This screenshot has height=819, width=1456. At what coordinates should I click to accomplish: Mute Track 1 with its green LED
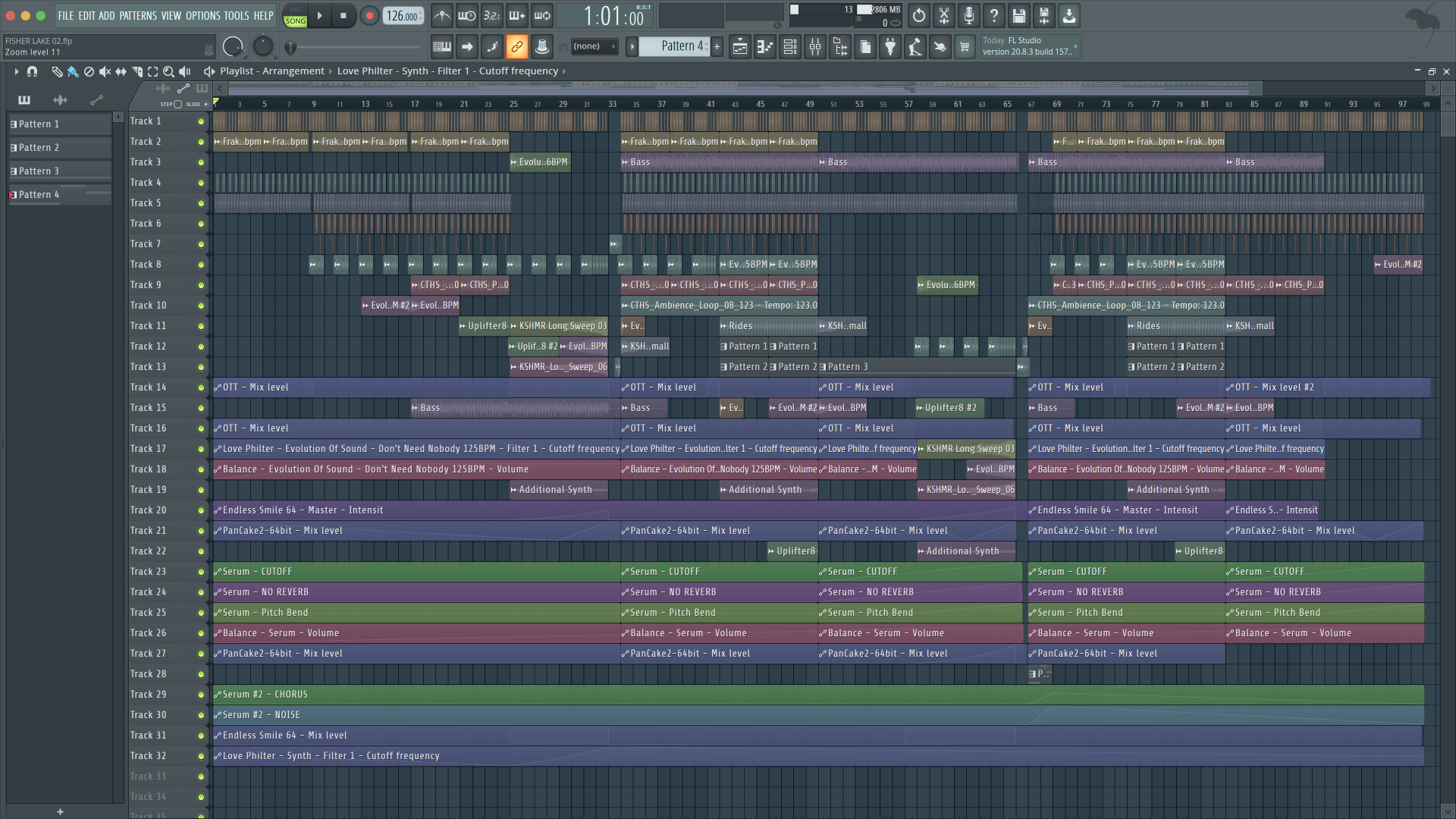click(x=201, y=121)
